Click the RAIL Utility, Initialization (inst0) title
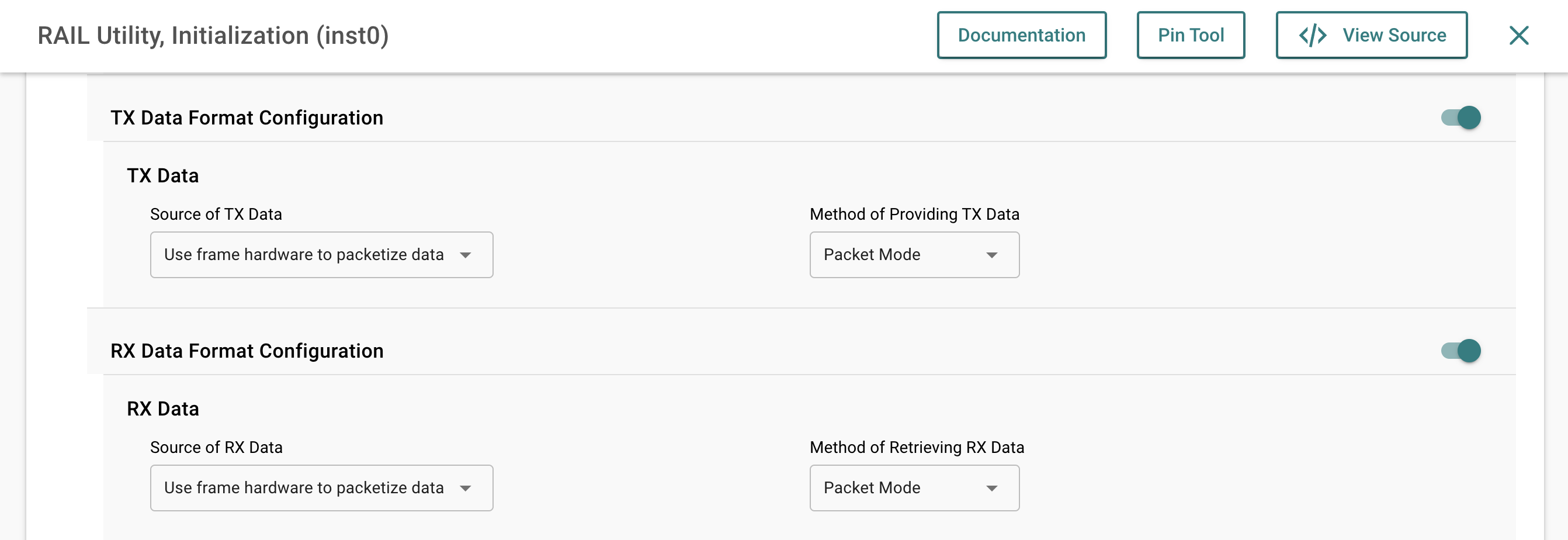Image resolution: width=1568 pixels, height=540 pixels. (213, 35)
